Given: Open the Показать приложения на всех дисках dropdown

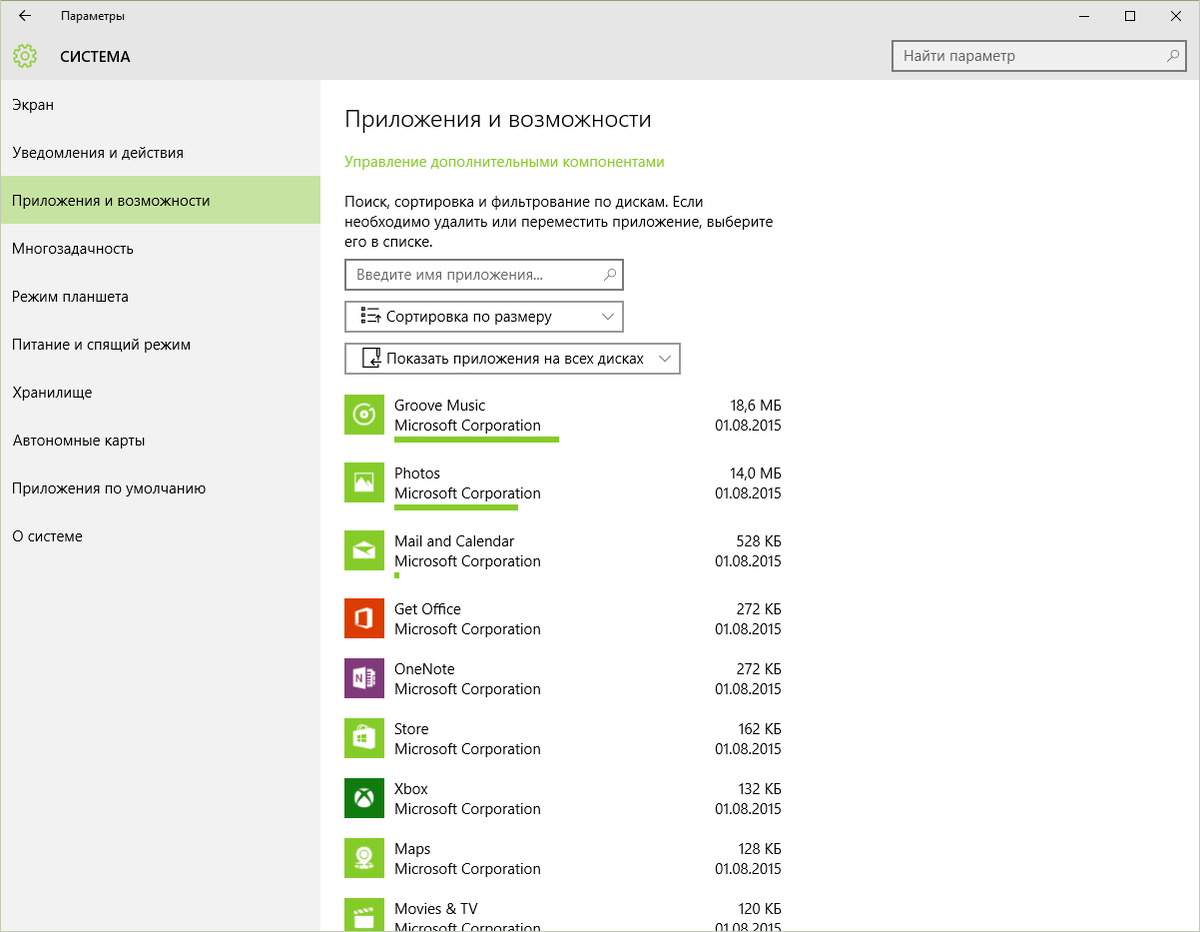Looking at the screenshot, I should tap(512, 359).
